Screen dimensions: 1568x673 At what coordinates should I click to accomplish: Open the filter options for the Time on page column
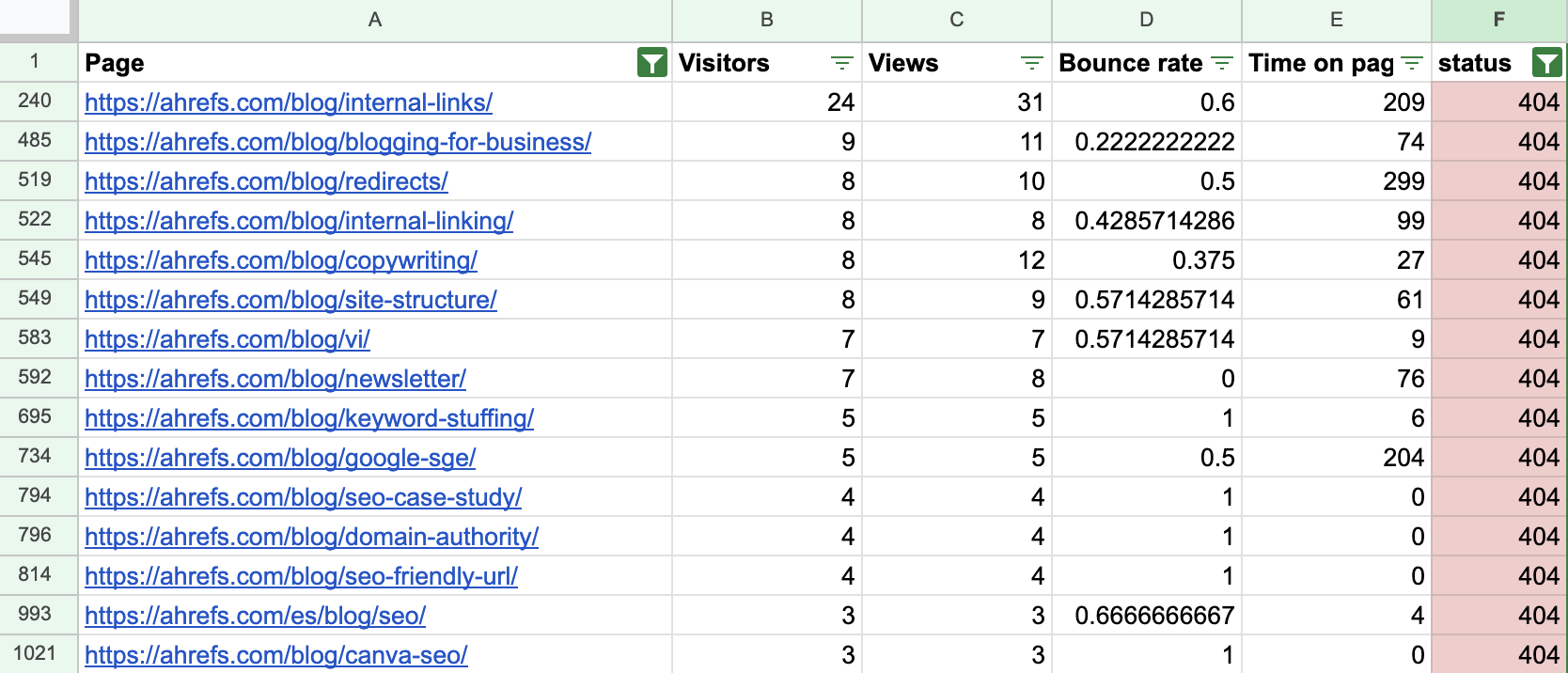point(1410,63)
